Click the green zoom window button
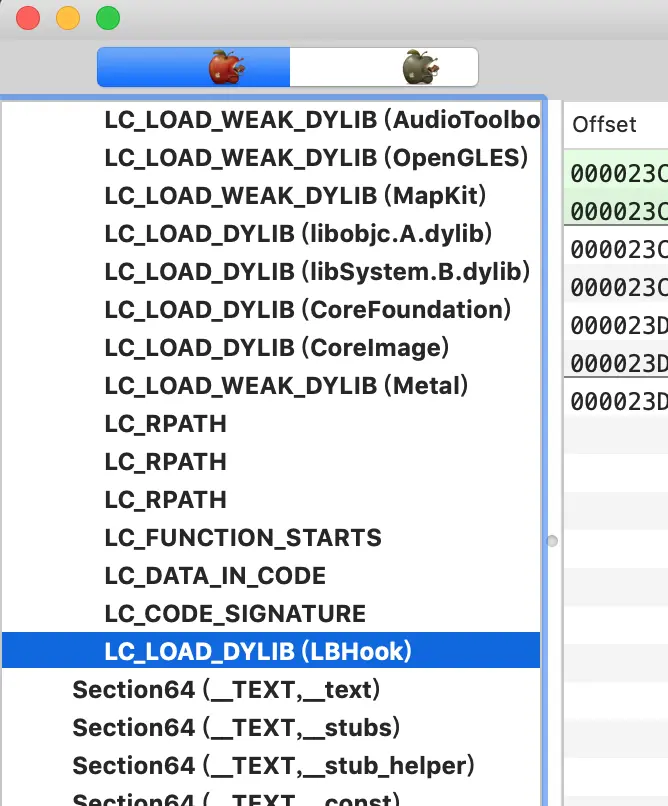 click(x=108, y=18)
